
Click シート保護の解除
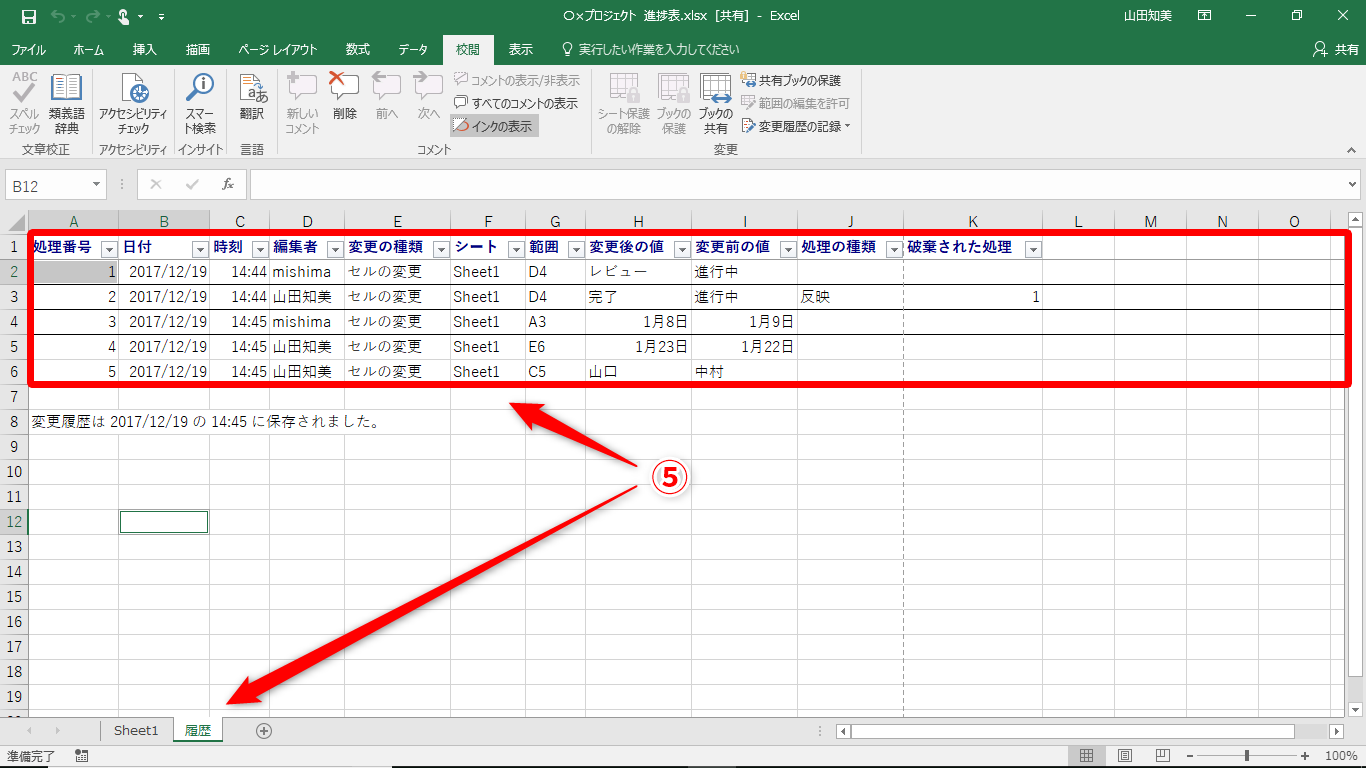pos(624,104)
